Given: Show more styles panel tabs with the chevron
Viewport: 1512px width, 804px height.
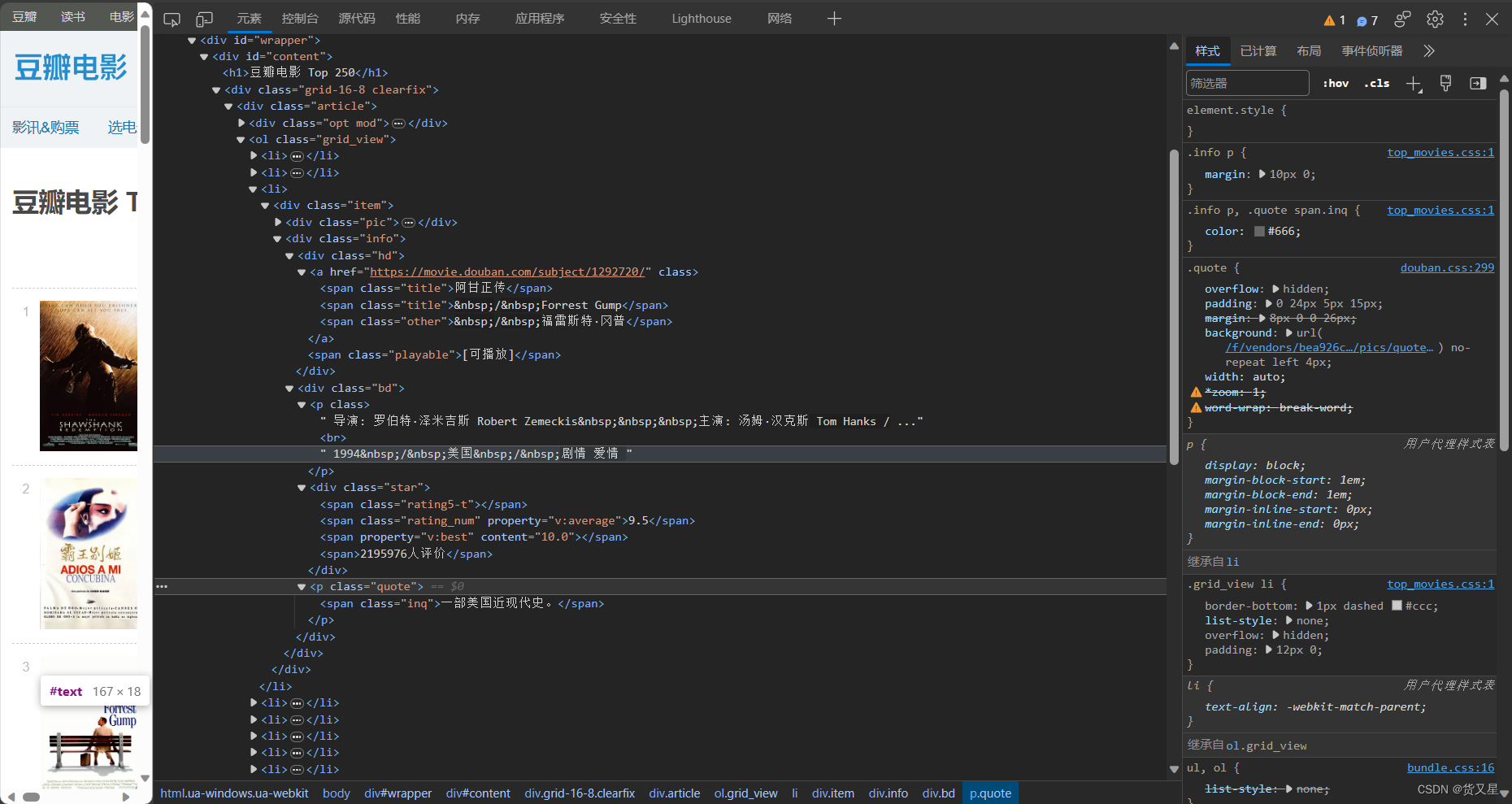Looking at the screenshot, I should 1428,51.
